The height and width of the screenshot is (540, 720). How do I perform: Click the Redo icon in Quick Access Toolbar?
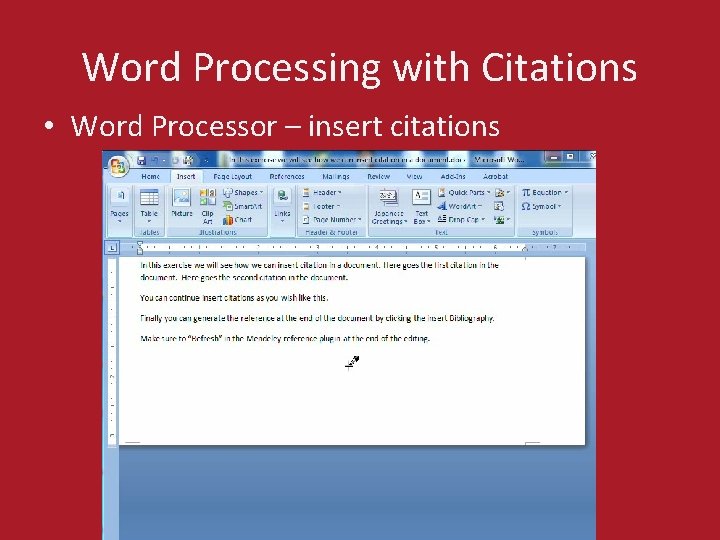[174, 160]
